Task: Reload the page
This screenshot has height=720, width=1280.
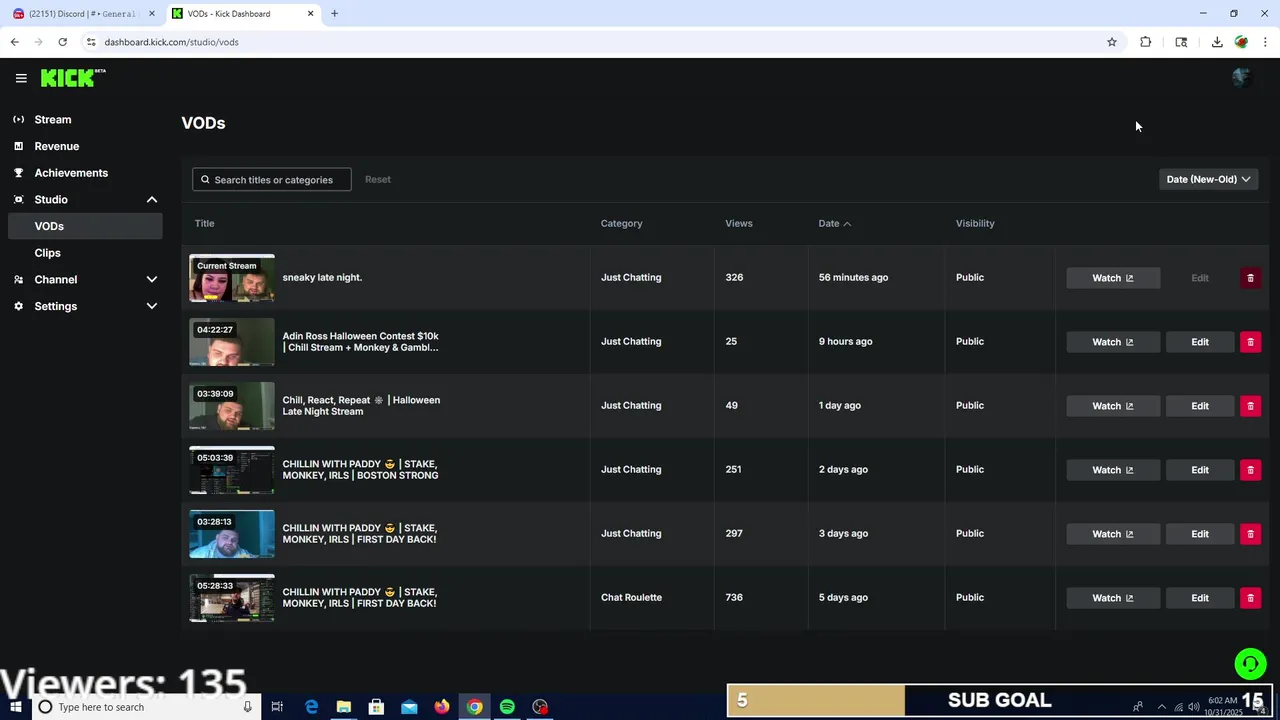Action: 62,42
